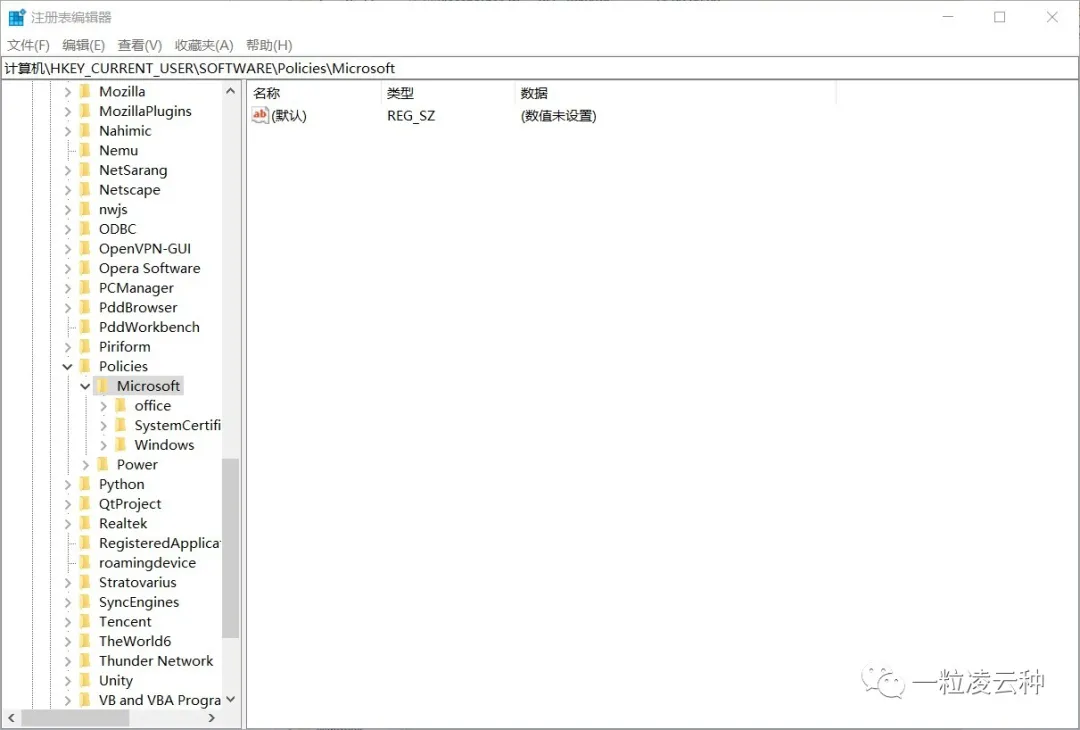The height and width of the screenshot is (730, 1080).
Task: Click the open Microsoft folder icon
Action: [x=103, y=386]
